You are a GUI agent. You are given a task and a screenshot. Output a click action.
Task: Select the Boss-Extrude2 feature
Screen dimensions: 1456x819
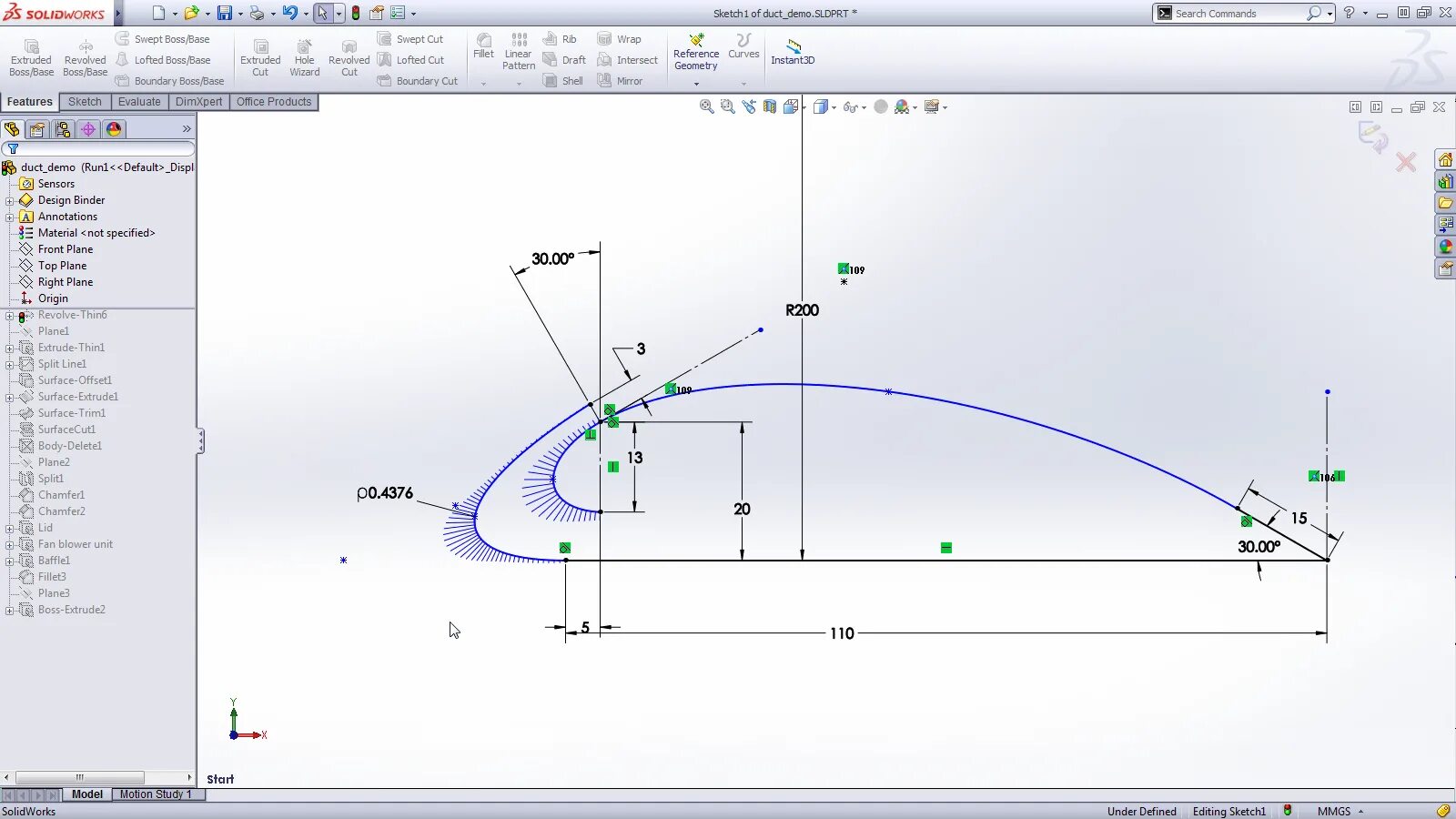(71, 610)
